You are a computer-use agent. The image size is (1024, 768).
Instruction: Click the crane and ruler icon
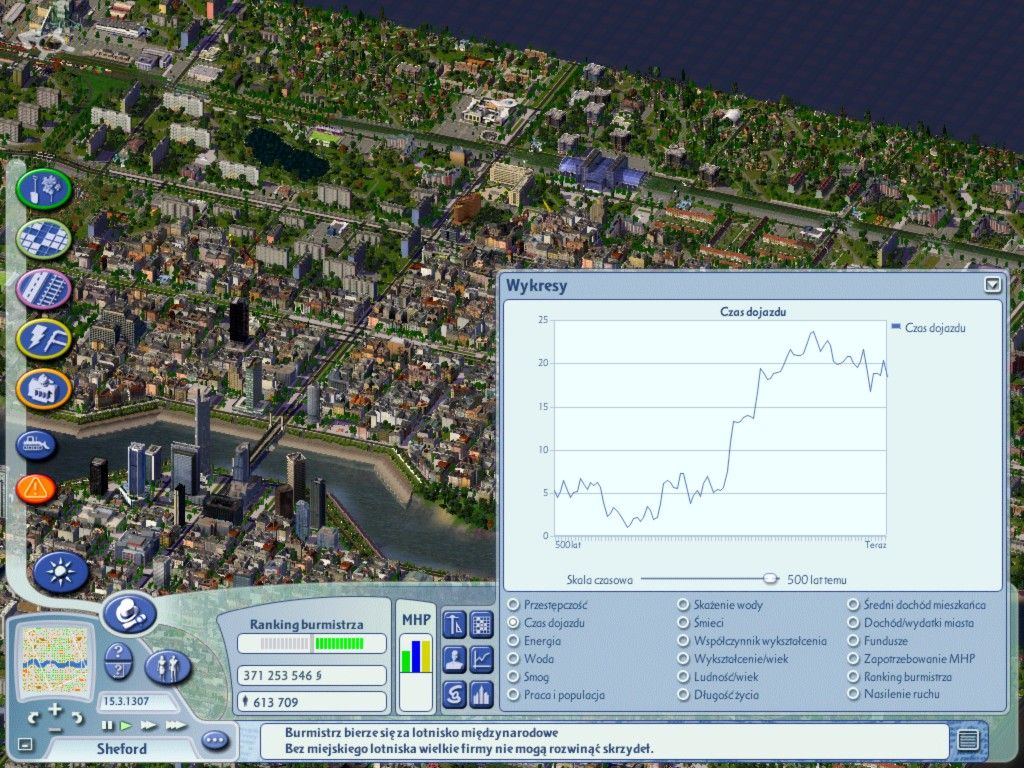[x=454, y=624]
